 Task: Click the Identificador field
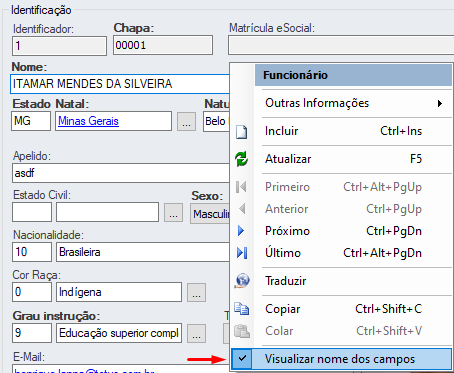pos(59,46)
